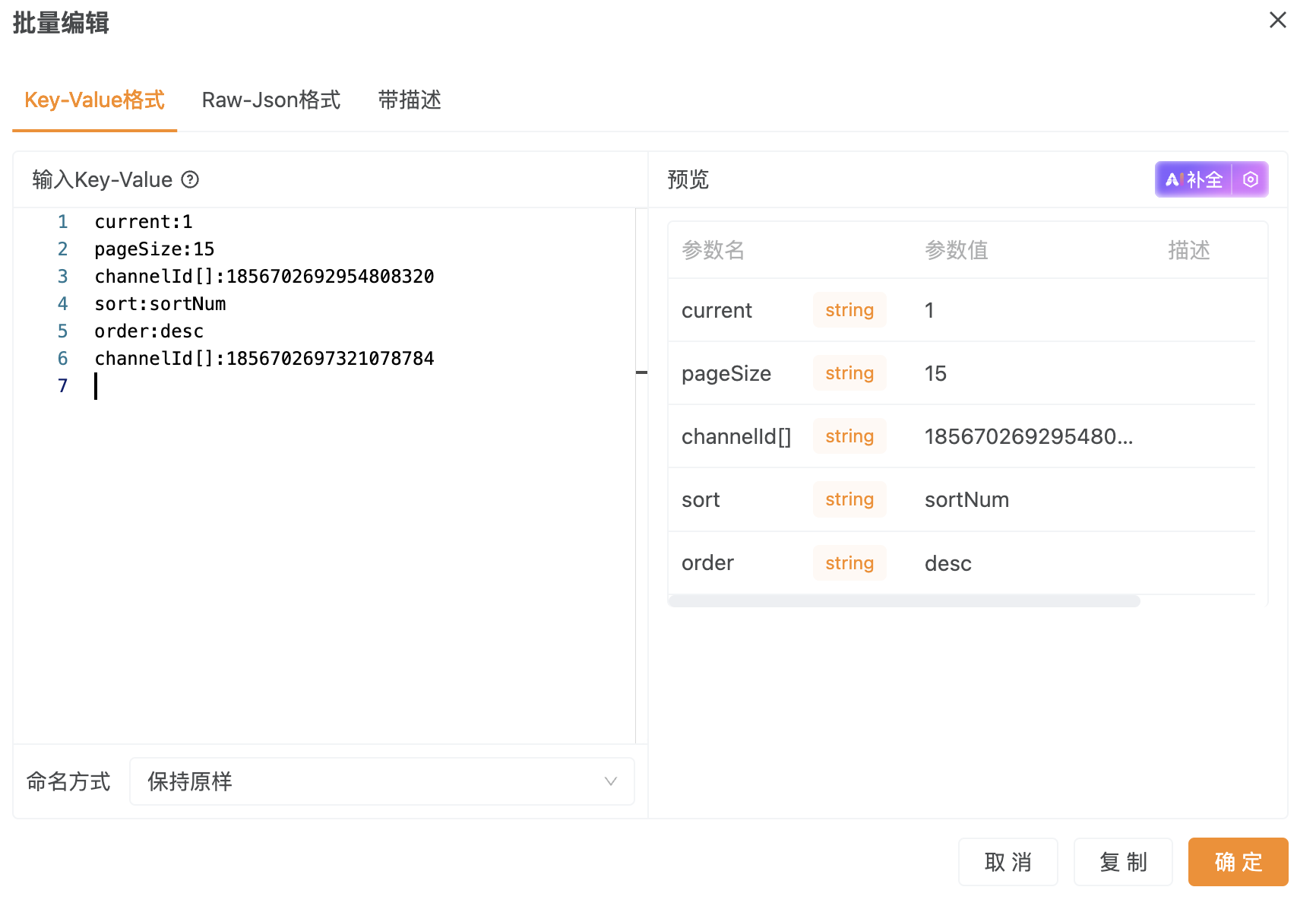
Task: Click editor line order:desc
Action: click(x=149, y=331)
